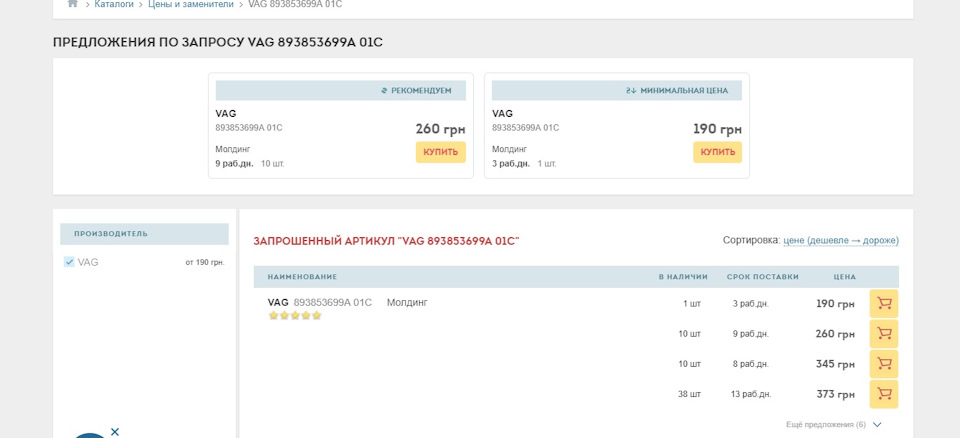This screenshot has height=438, width=960.
Task: Open sorting dropdown цене (дешевле → дороже)
Action: click(841, 241)
